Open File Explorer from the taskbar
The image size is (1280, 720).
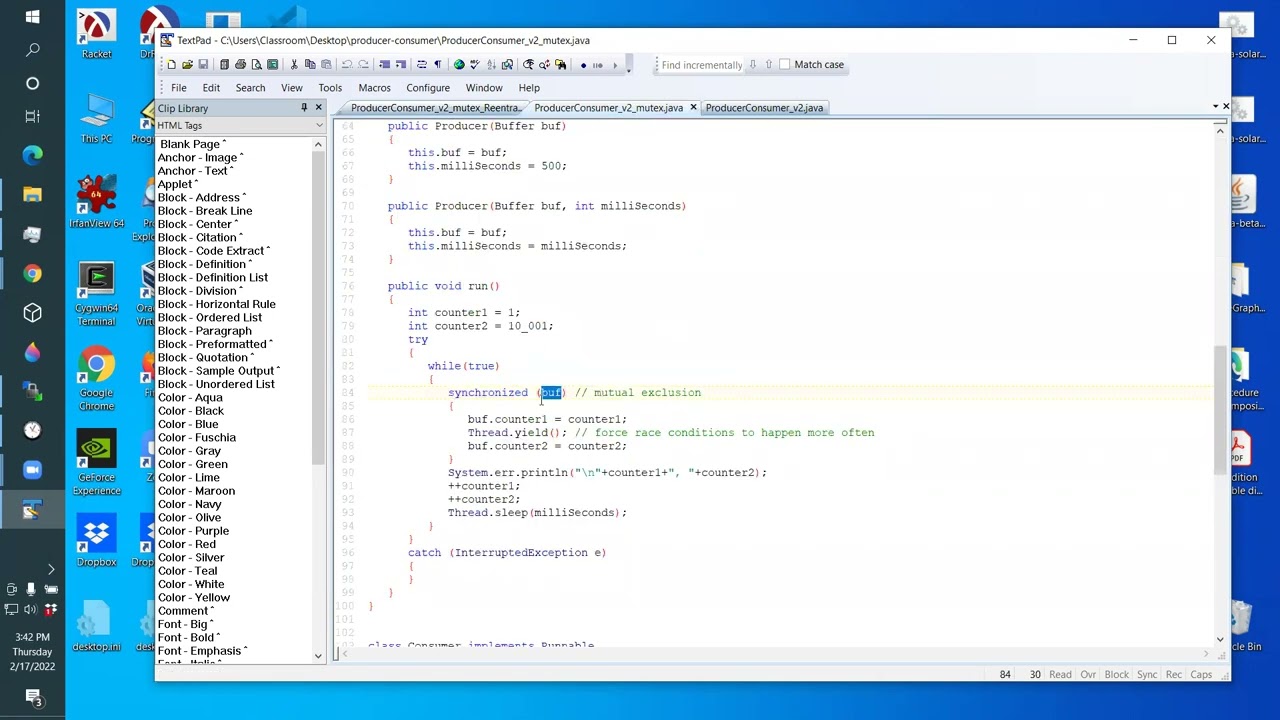coord(32,194)
